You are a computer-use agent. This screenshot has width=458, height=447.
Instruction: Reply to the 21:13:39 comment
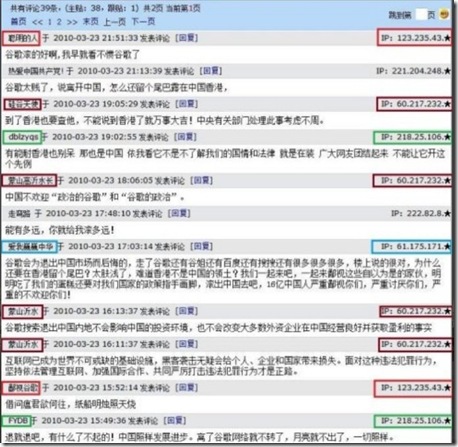click(211, 71)
